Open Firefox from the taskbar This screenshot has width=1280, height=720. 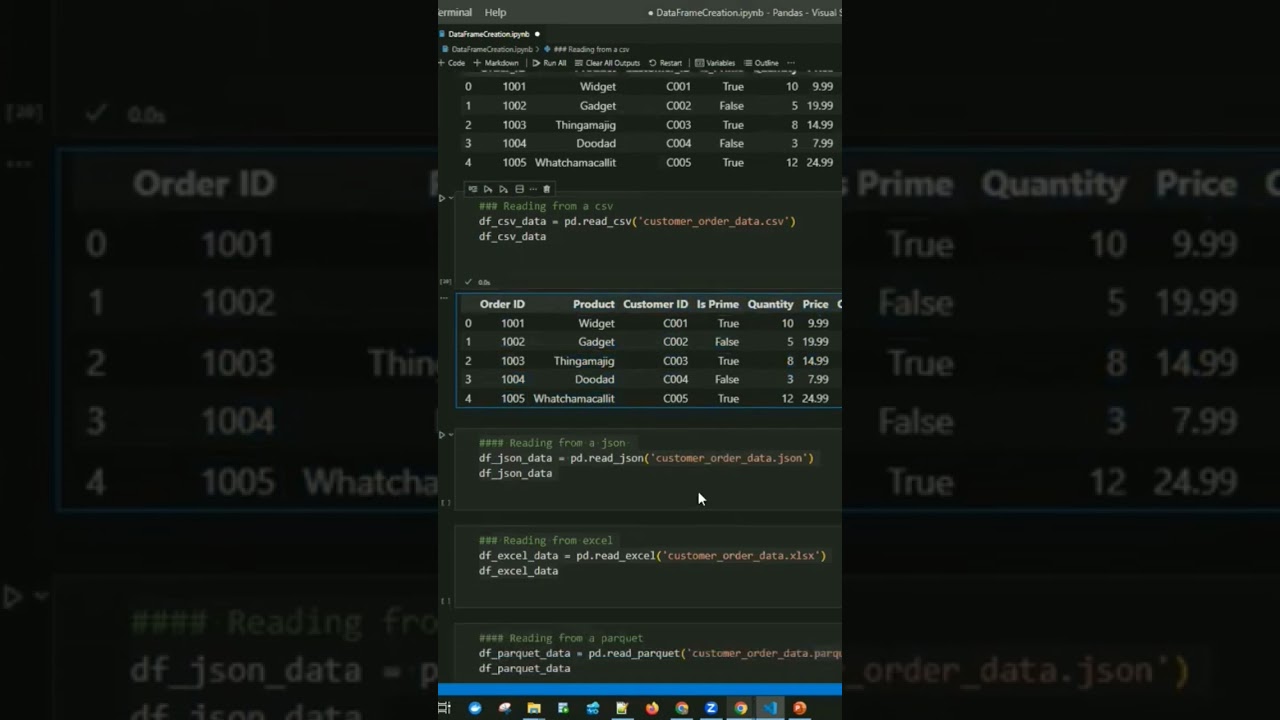(x=652, y=708)
